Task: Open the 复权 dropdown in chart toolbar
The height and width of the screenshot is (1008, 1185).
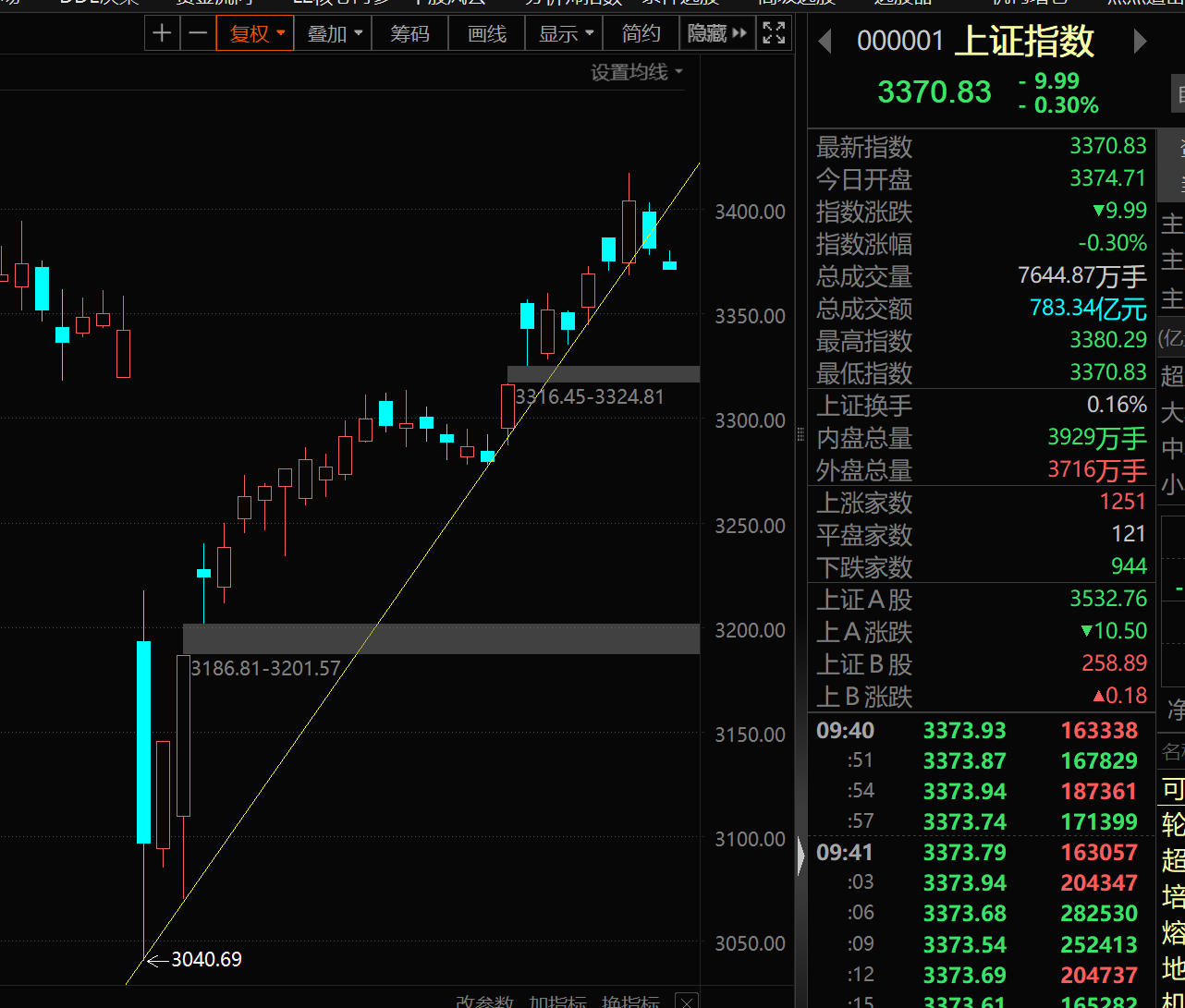Action: [256, 33]
